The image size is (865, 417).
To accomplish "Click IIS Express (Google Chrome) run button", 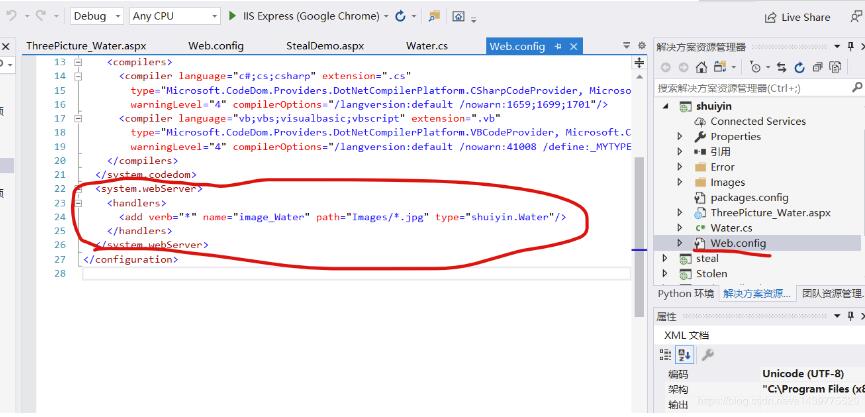I will [311, 17].
